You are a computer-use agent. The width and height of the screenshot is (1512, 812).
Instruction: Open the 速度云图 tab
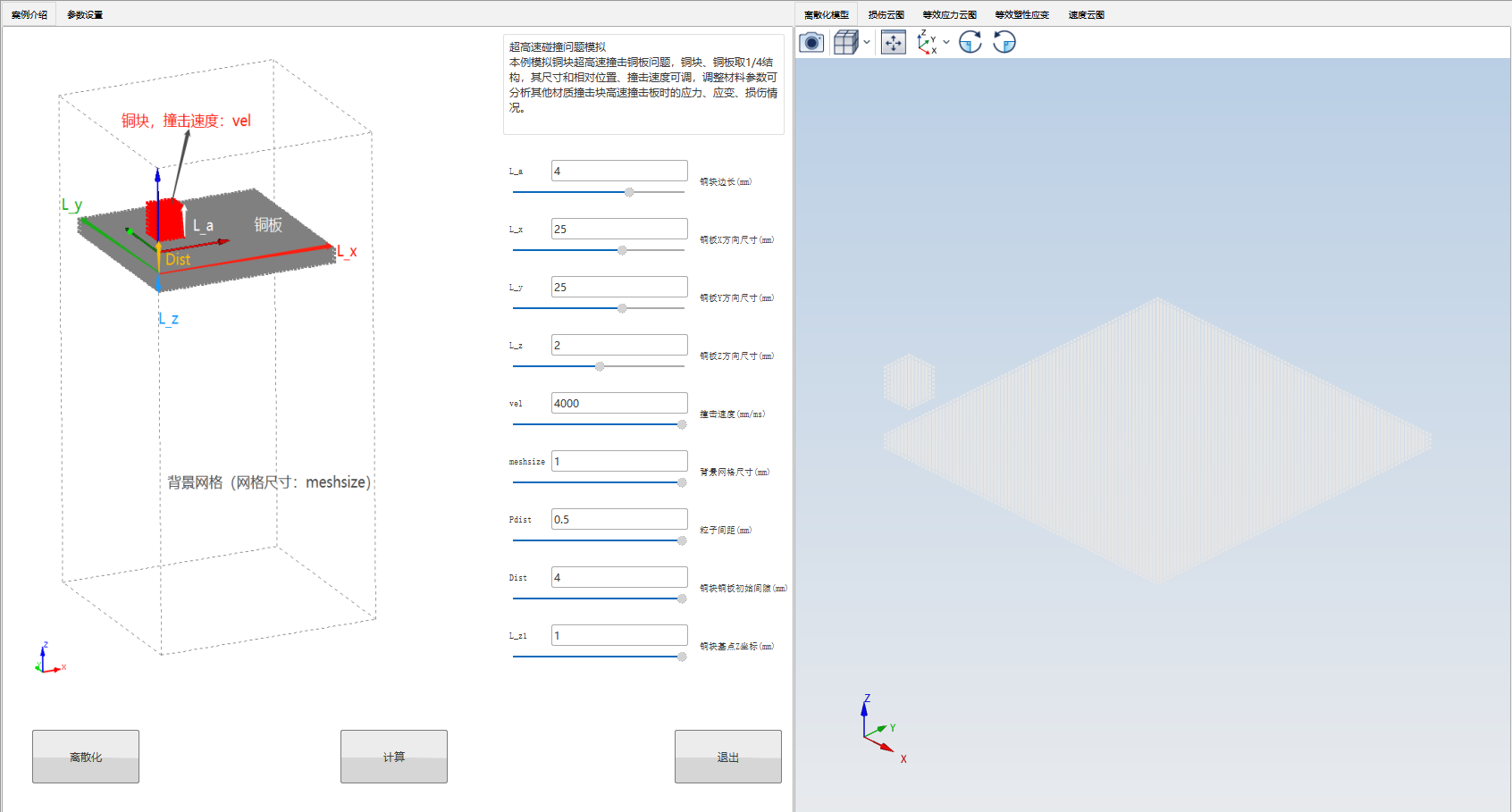(1087, 14)
